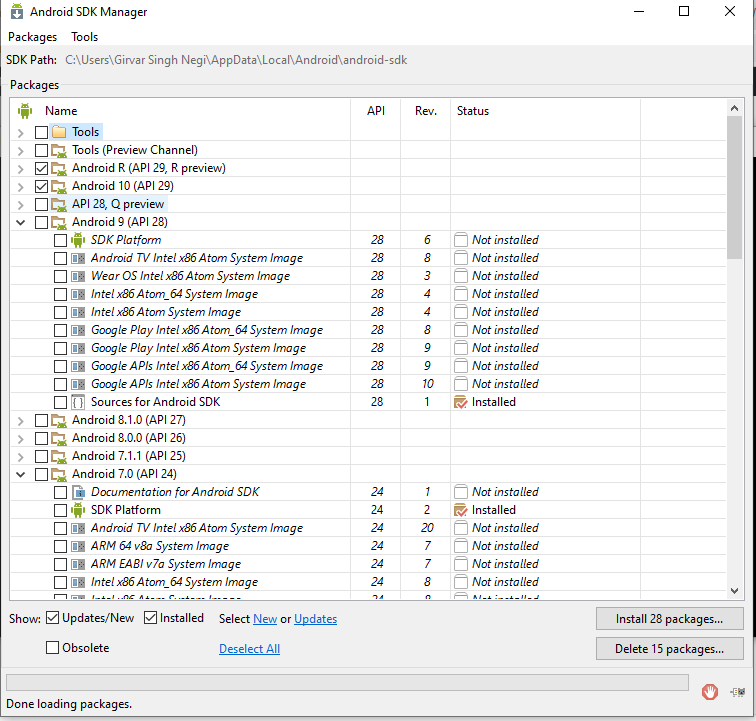
Task: Uncheck the Android R (API 29, R preview) checkbox
Action: [41, 168]
